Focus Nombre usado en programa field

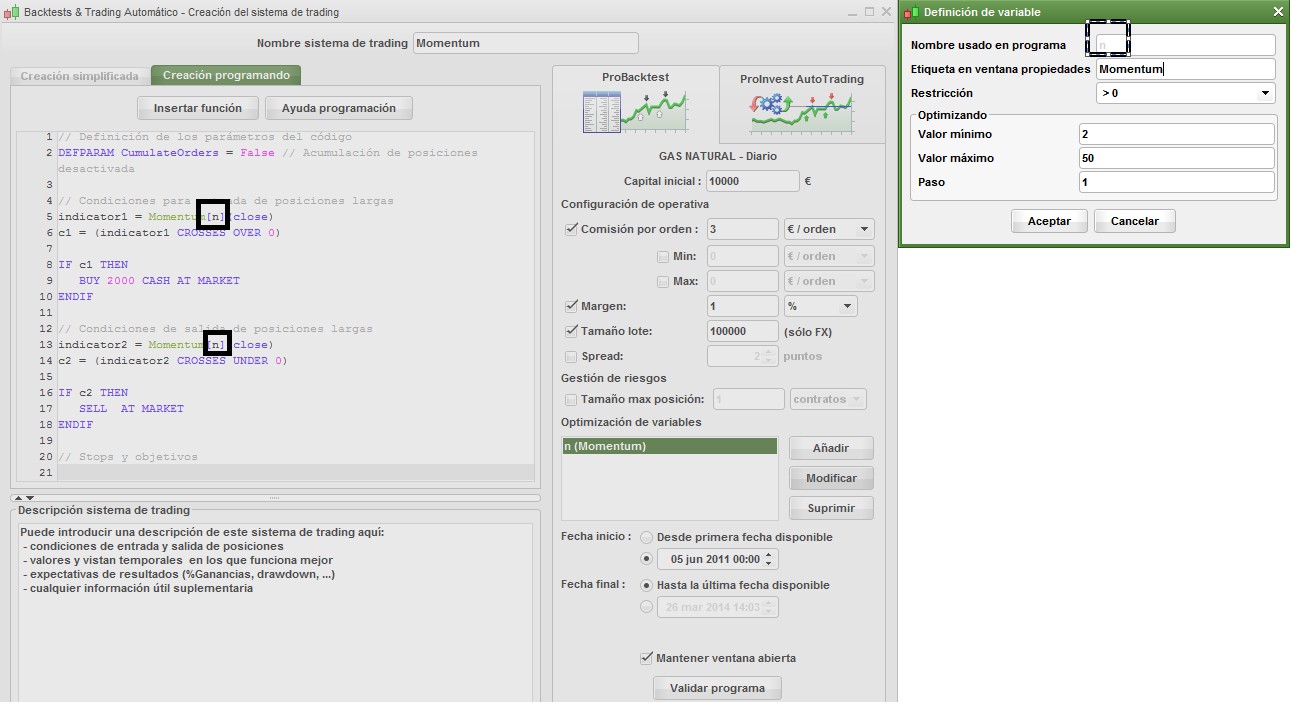pyautogui.click(x=1185, y=45)
